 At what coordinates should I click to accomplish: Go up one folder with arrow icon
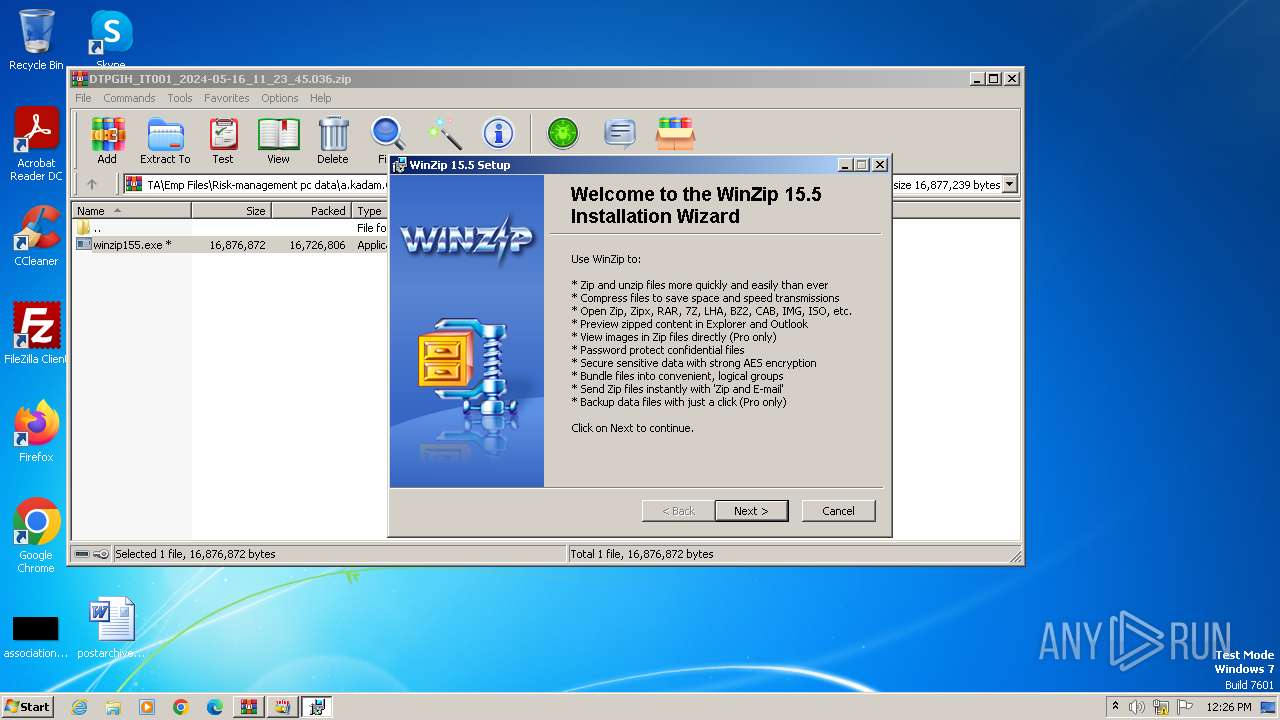point(92,184)
